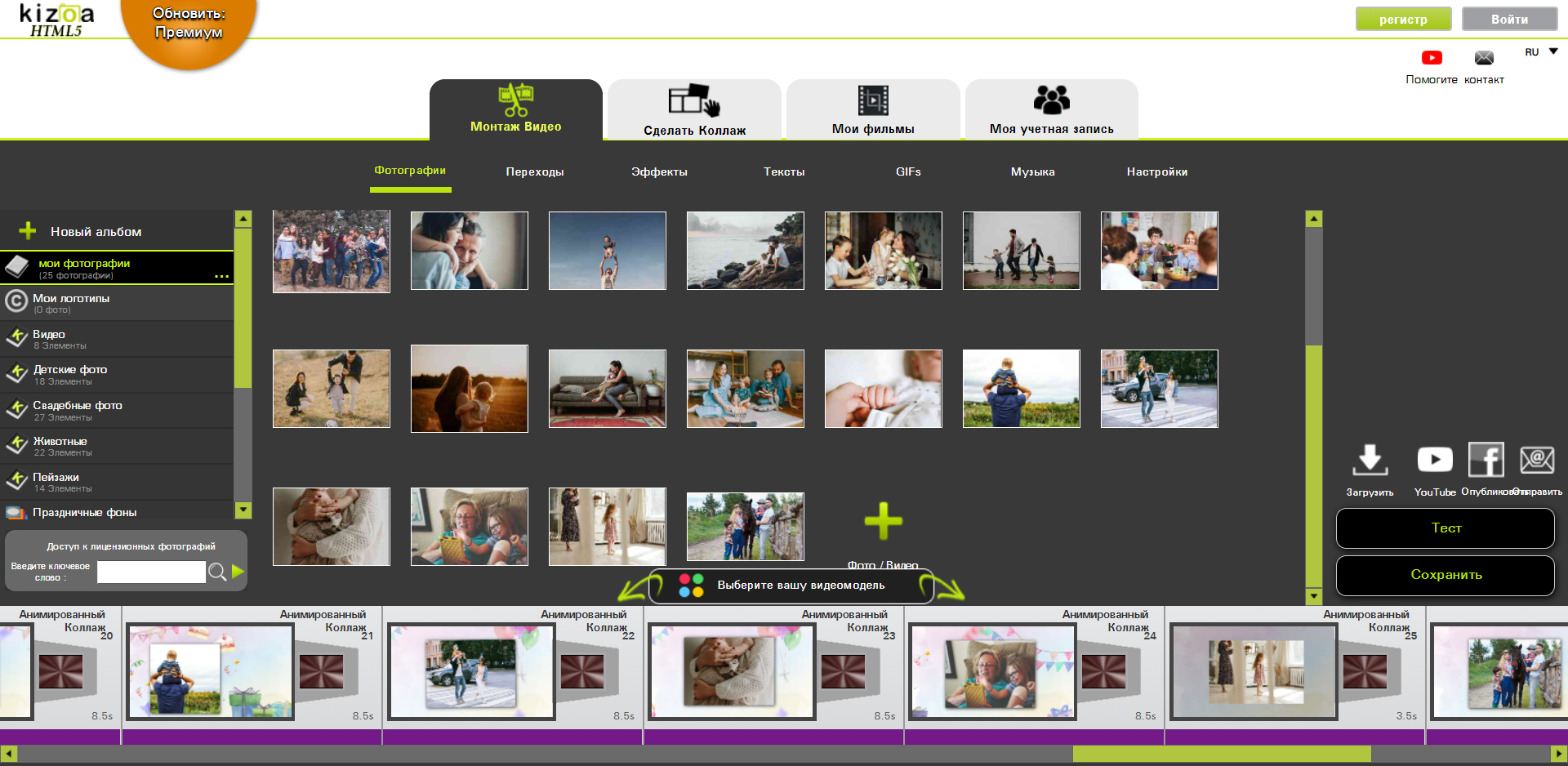Image resolution: width=1568 pixels, height=766 pixels.
Task: Create a Новый альбом with the plus icon
Action: 29,231
